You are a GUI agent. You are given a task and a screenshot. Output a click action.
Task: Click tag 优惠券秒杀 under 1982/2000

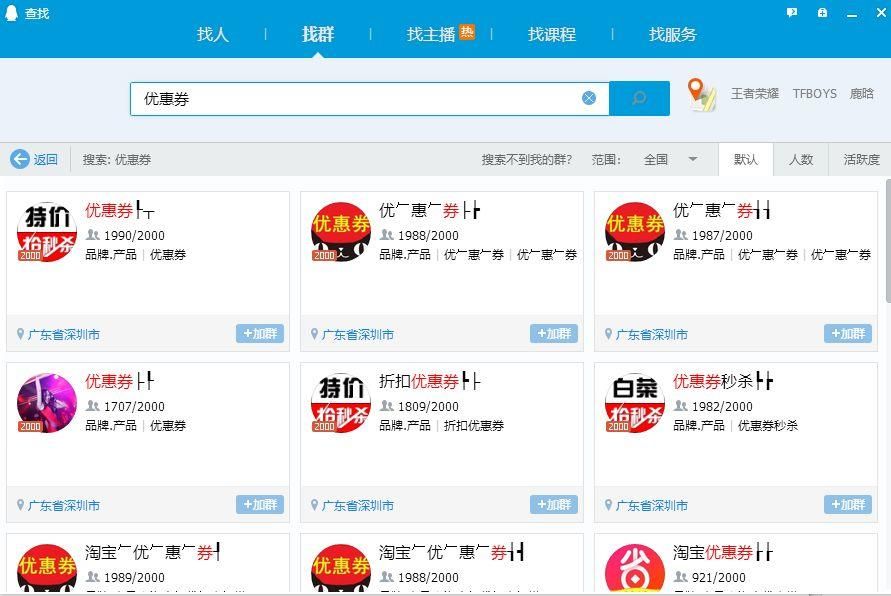768,426
